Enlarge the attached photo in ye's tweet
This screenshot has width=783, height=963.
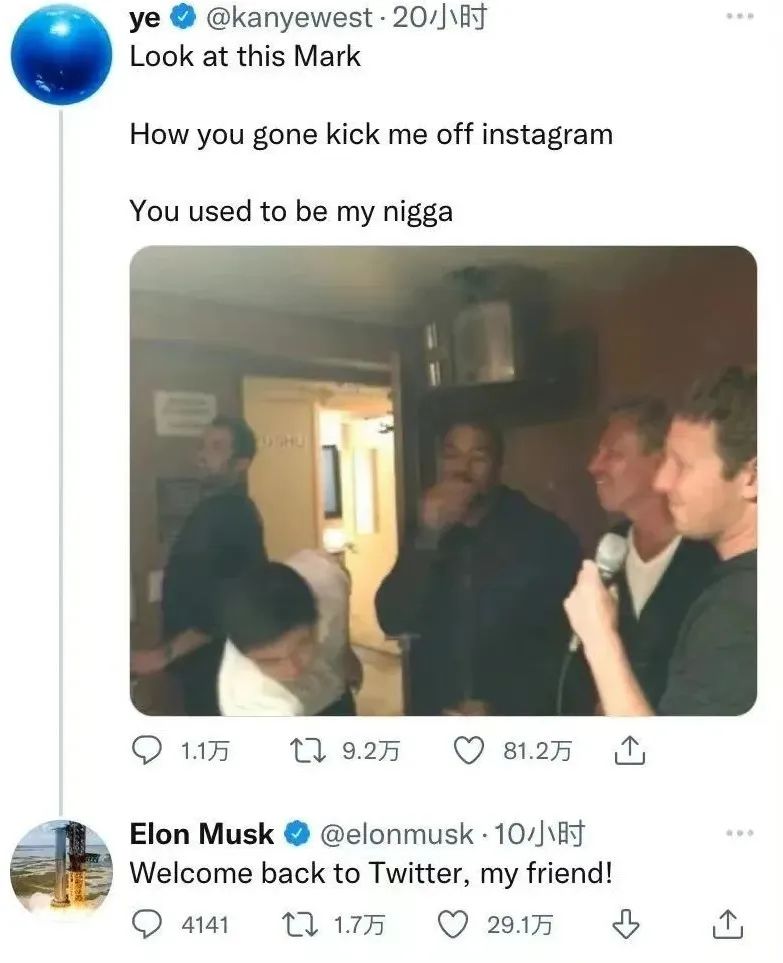tap(443, 481)
